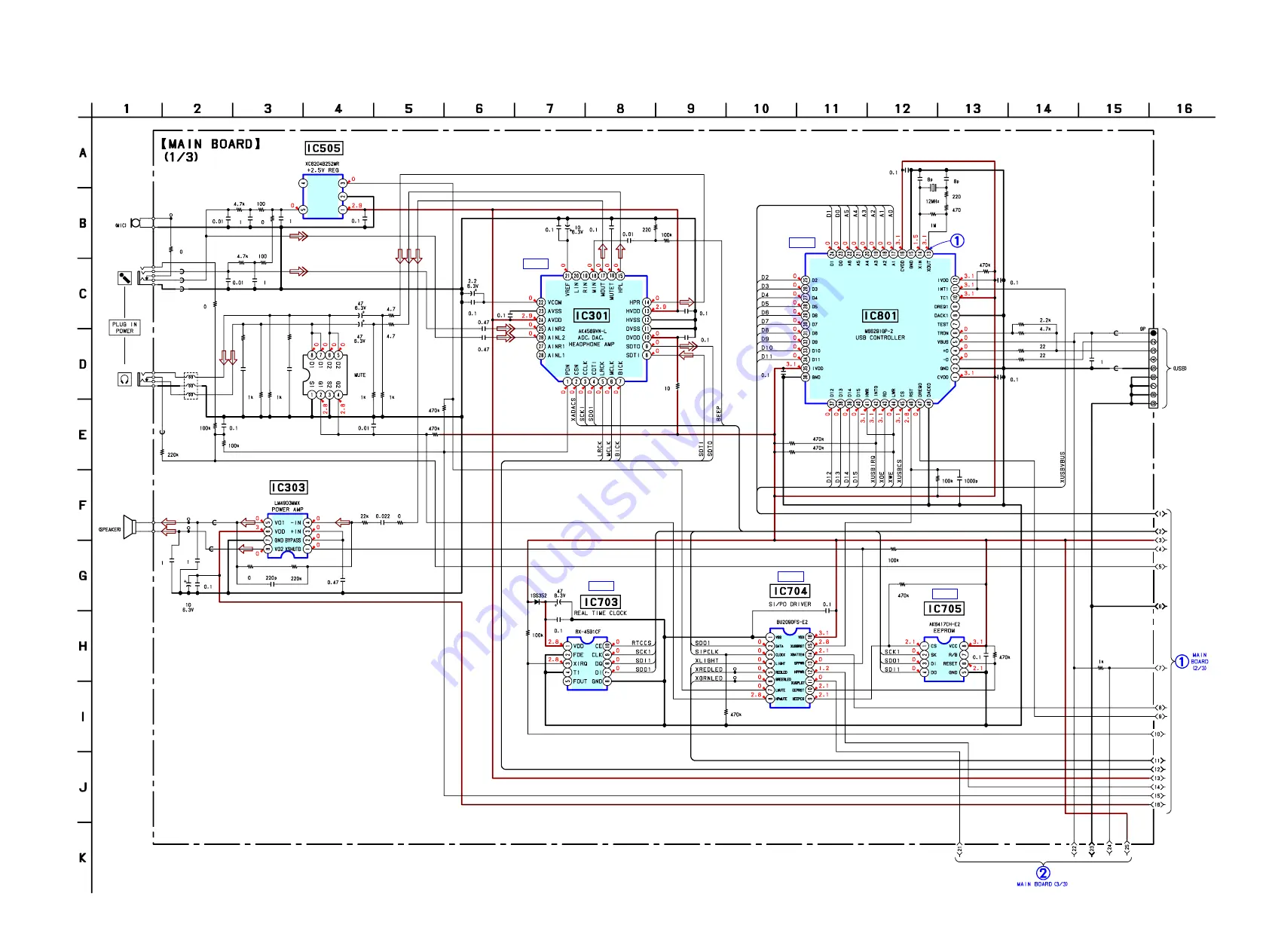This screenshot has height=952, width=1266.
Task: Click the microphone jack icon
Action: 125,278
